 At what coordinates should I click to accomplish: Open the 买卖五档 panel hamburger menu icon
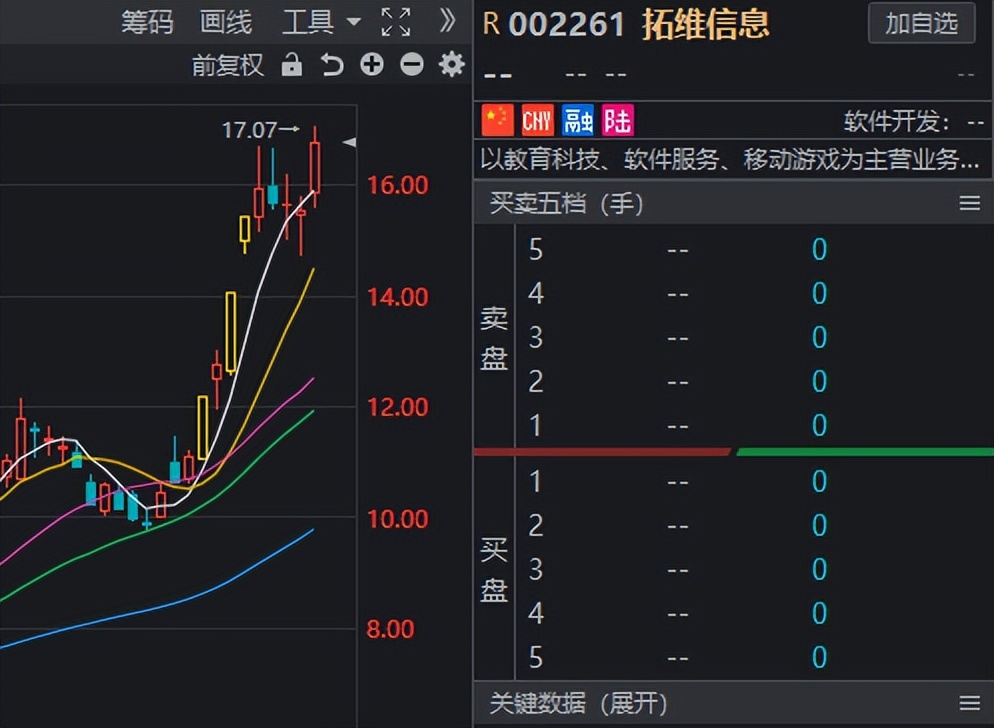[968, 203]
